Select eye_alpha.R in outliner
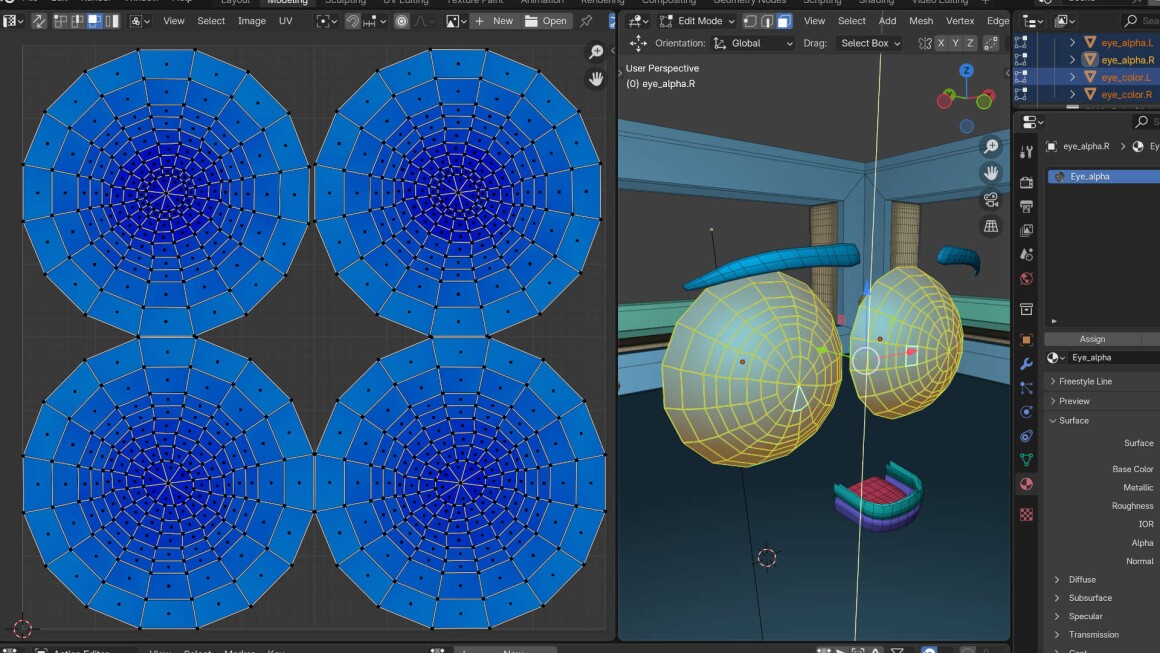 pyautogui.click(x=1127, y=60)
